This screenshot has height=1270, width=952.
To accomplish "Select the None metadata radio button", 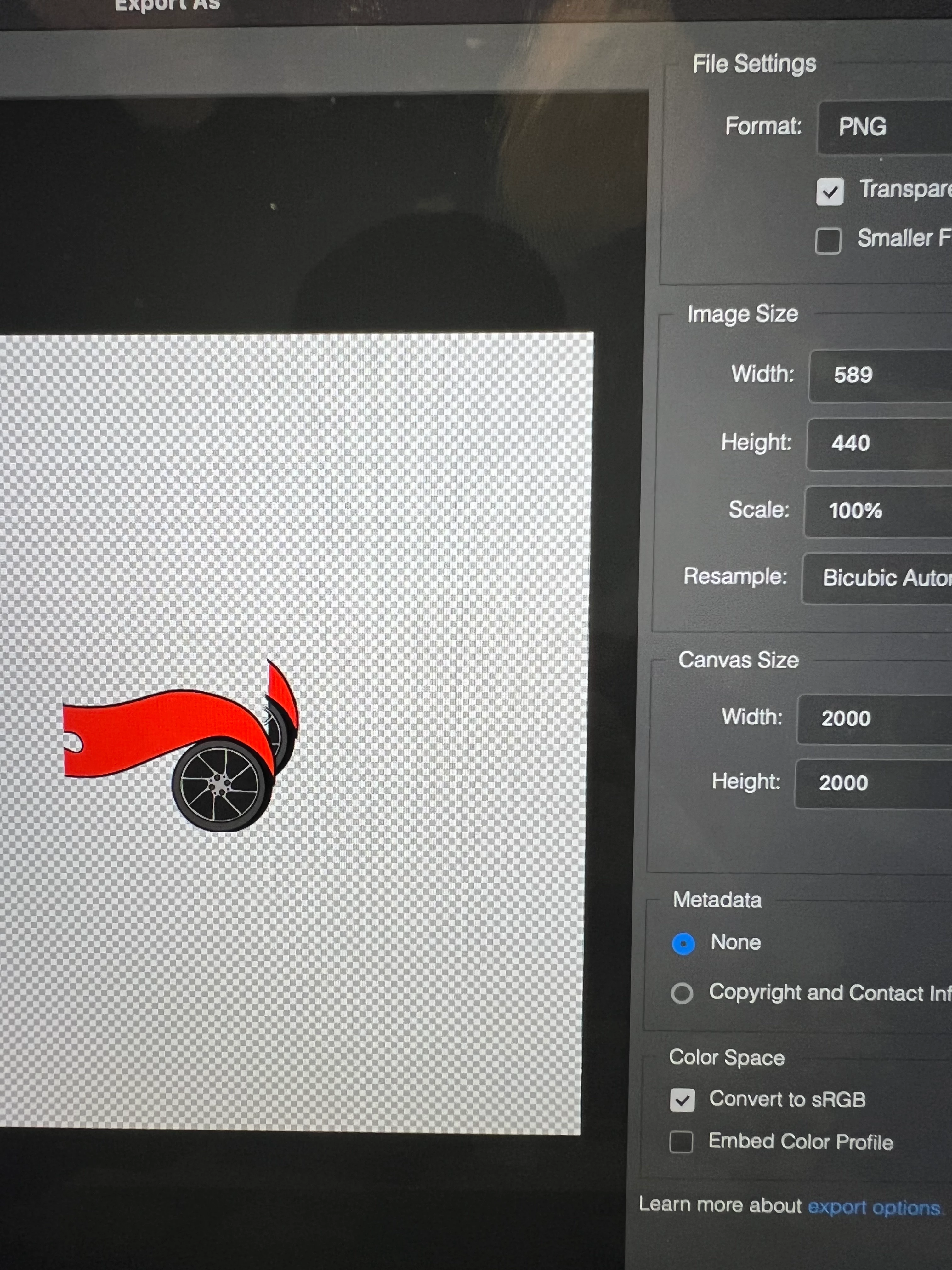I will (x=683, y=943).
